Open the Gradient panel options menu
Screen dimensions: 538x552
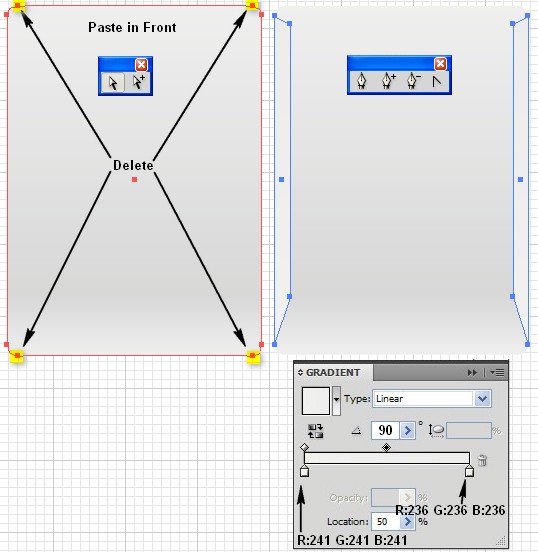pos(497,372)
